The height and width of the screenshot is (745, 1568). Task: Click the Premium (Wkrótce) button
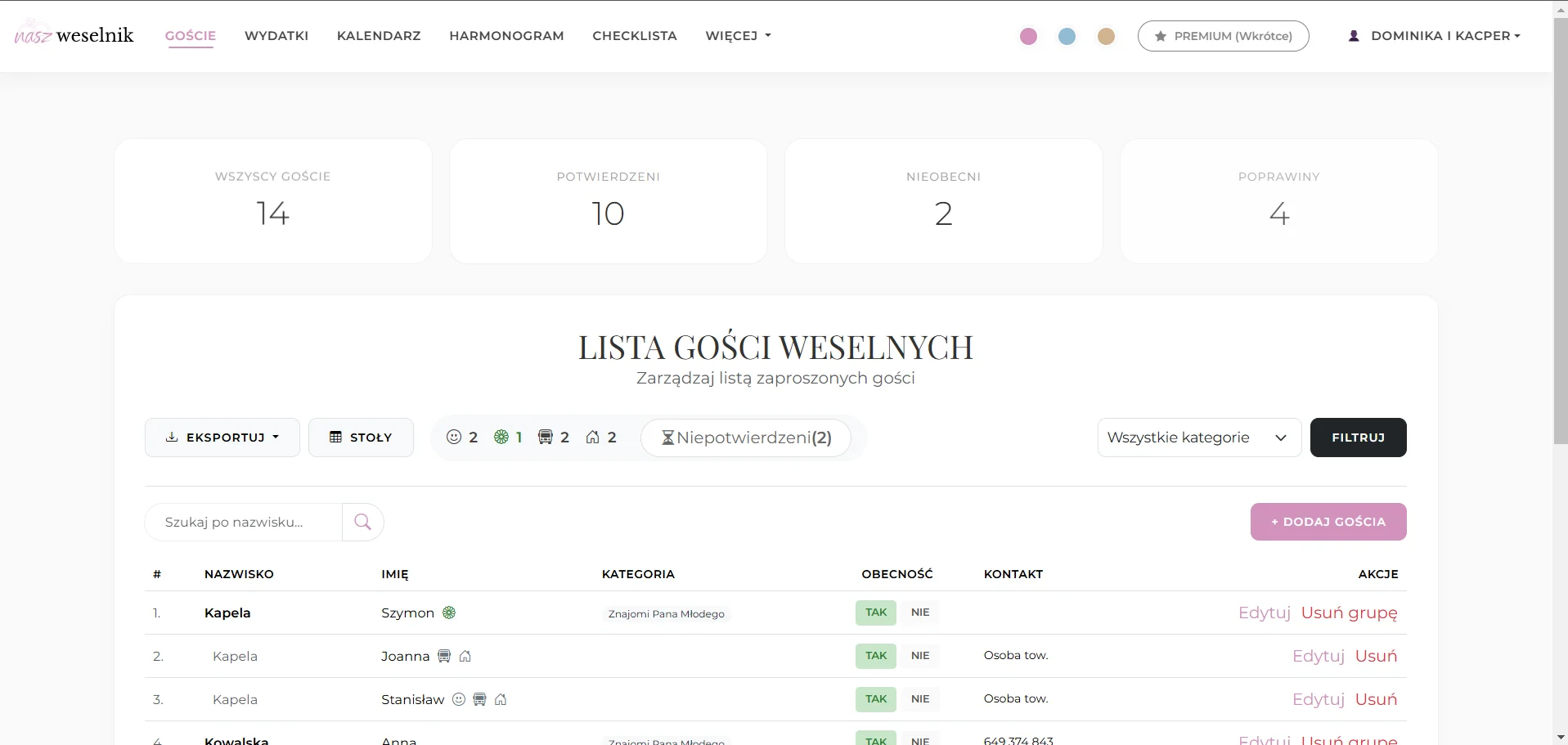[1224, 36]
